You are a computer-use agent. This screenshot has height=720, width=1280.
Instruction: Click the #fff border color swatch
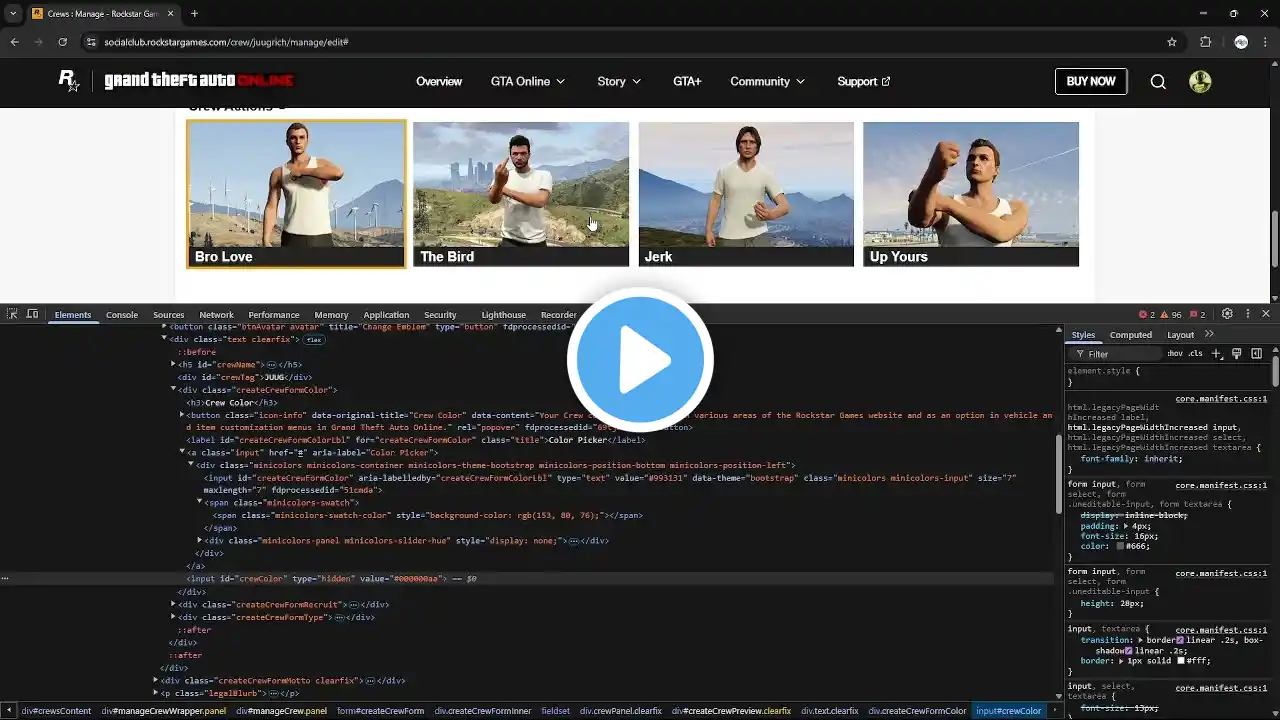[1180, 661]
